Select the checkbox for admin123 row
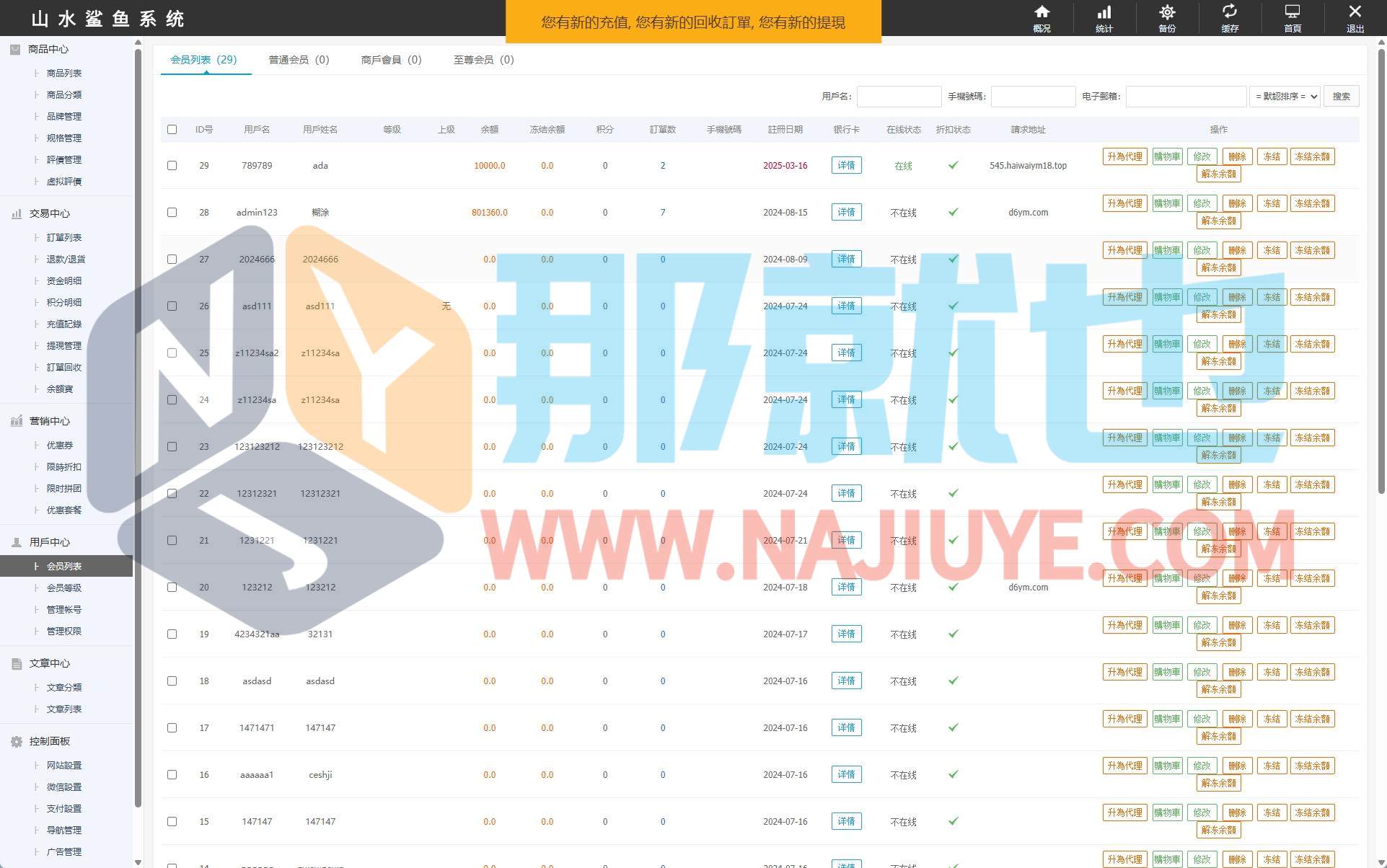1387x868 pixels. 172,212
